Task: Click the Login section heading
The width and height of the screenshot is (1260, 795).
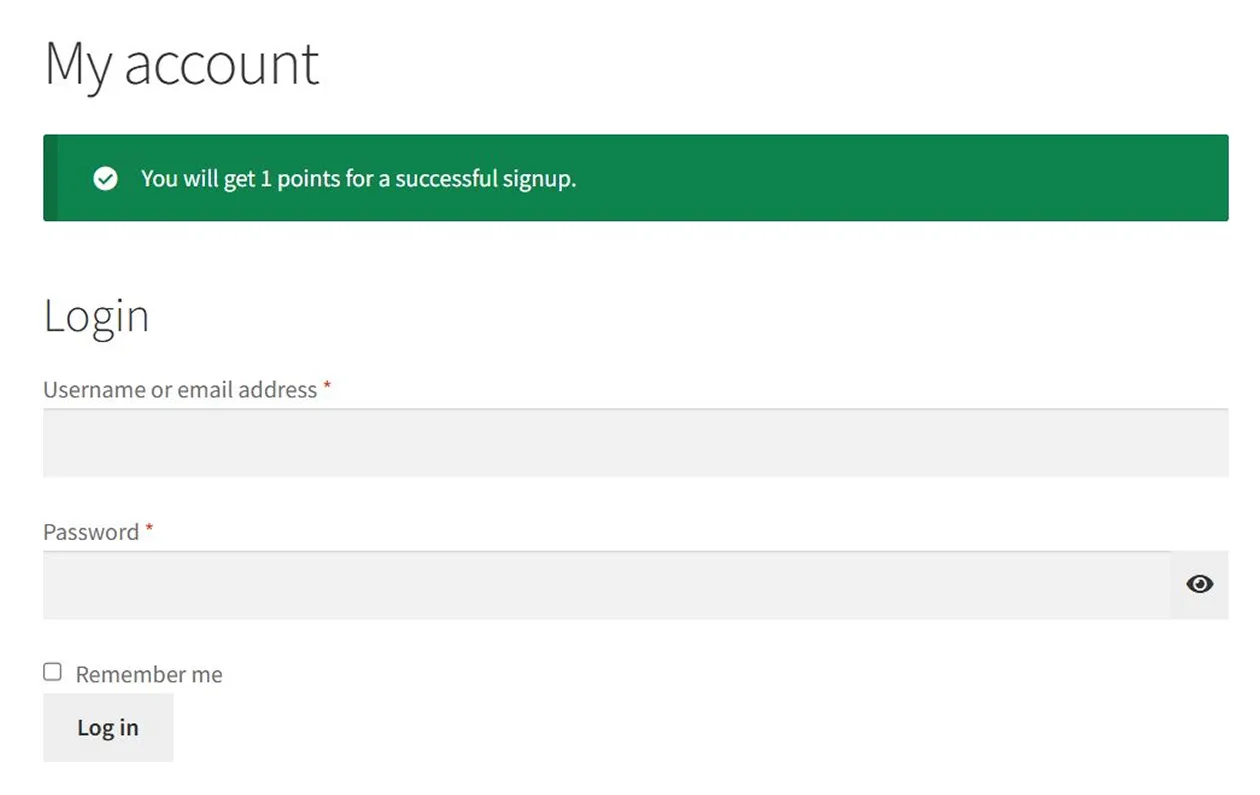Action: tap(96, 315)
